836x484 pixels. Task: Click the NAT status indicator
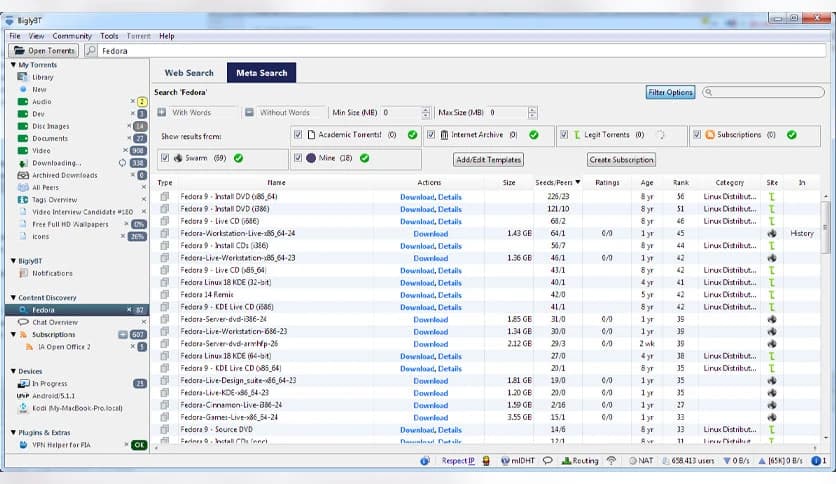click(639, 461)
